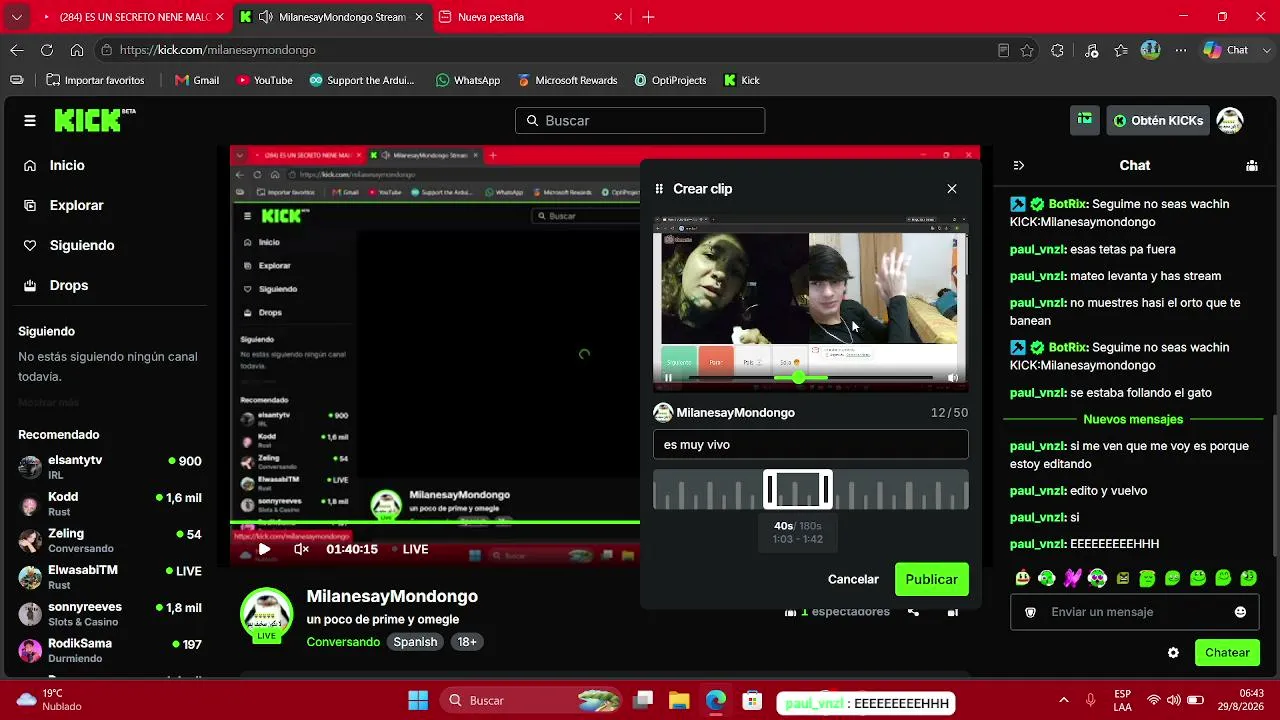The width and height of the screenshot is (1280, 720).
Task: Open the YouTube bookmark
Action: [x=264, y=80]
